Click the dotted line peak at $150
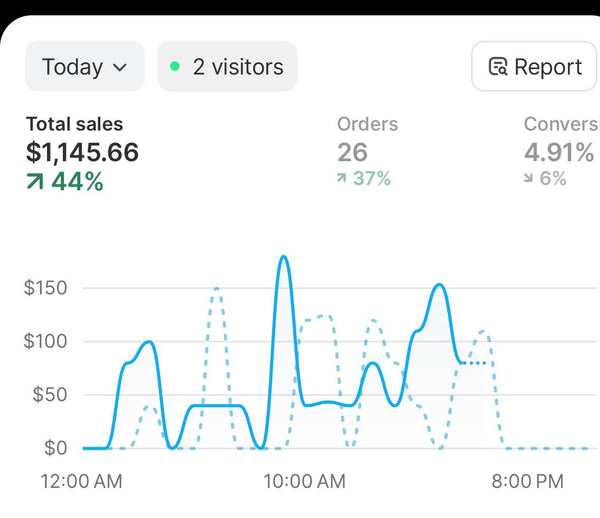 pos(215,289)
